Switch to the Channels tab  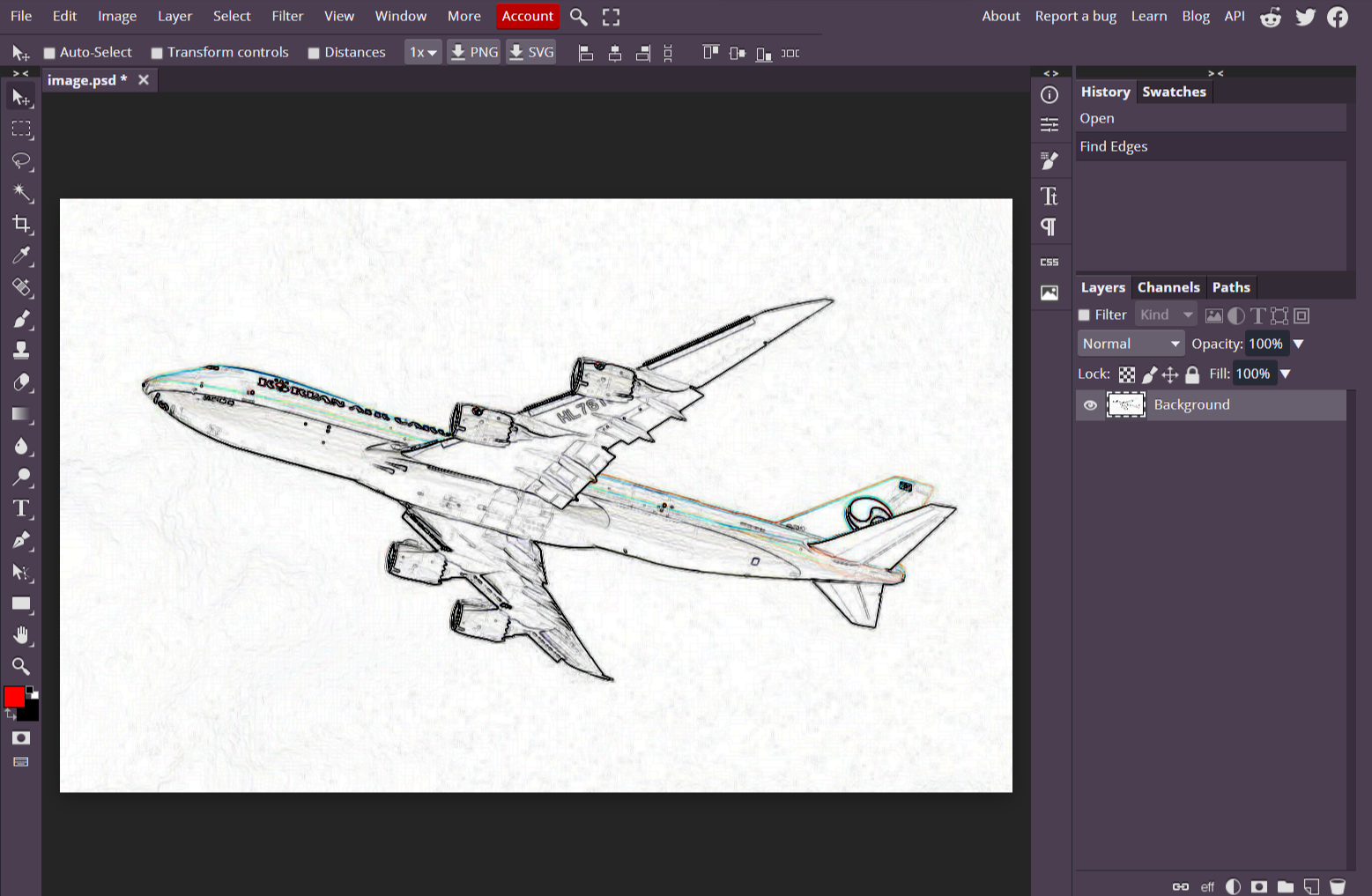coord(1168,287)
